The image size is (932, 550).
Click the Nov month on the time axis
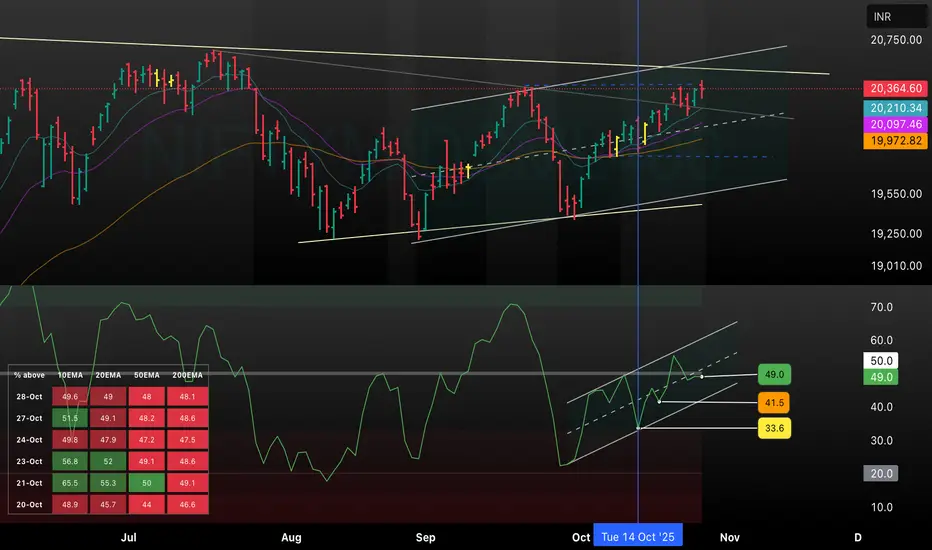pos(730,538)
